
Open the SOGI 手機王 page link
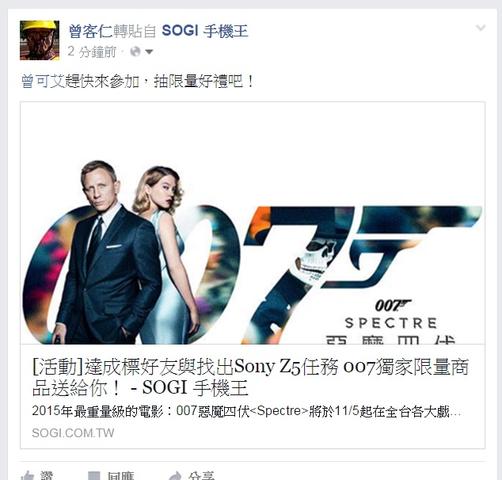[x=205, y=31]
